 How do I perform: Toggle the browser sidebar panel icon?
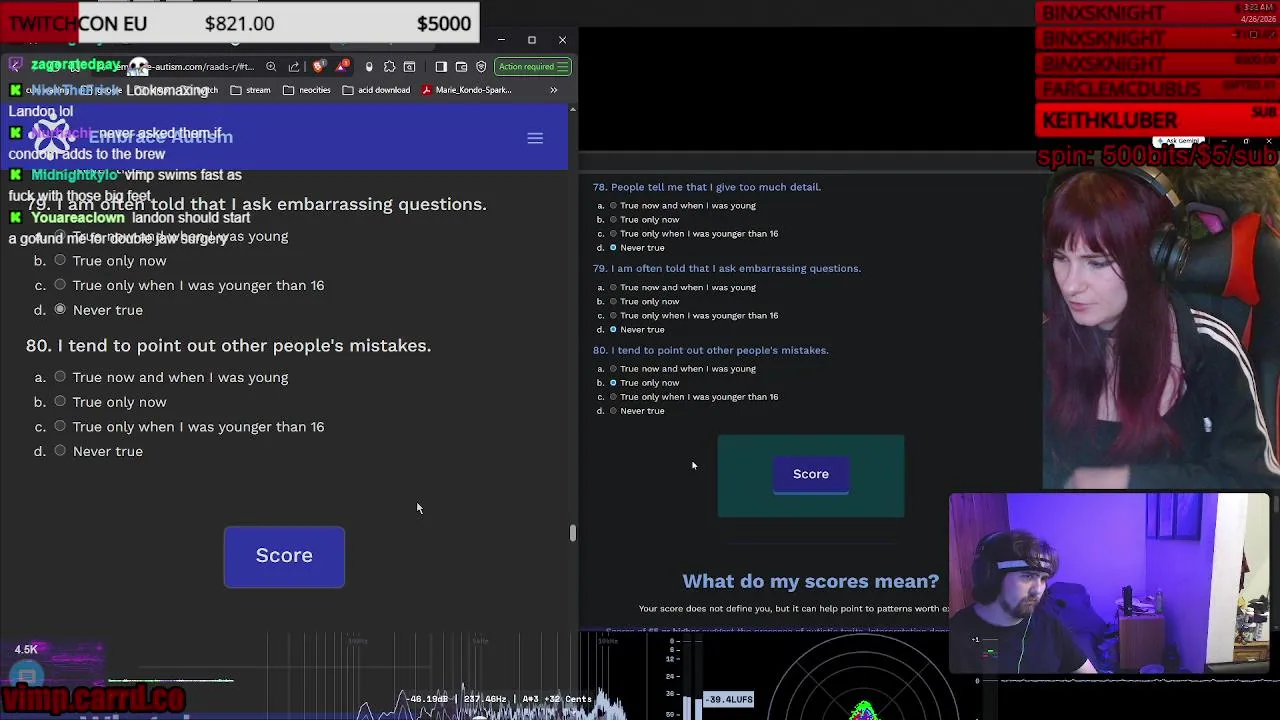[x=441, y=67]
